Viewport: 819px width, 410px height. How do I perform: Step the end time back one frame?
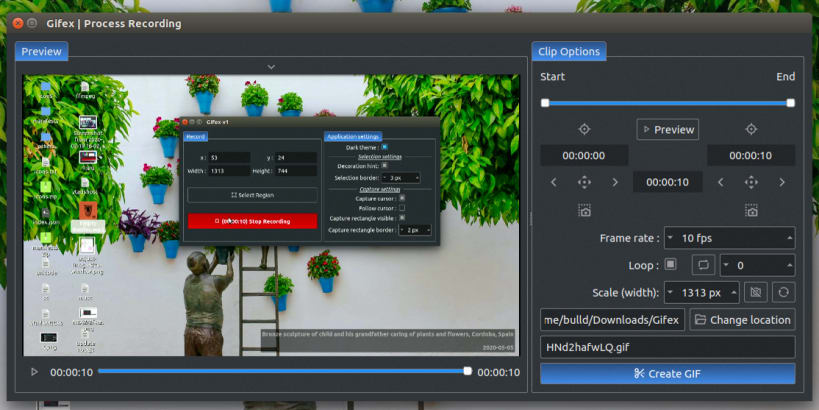[x=721, y=182]
